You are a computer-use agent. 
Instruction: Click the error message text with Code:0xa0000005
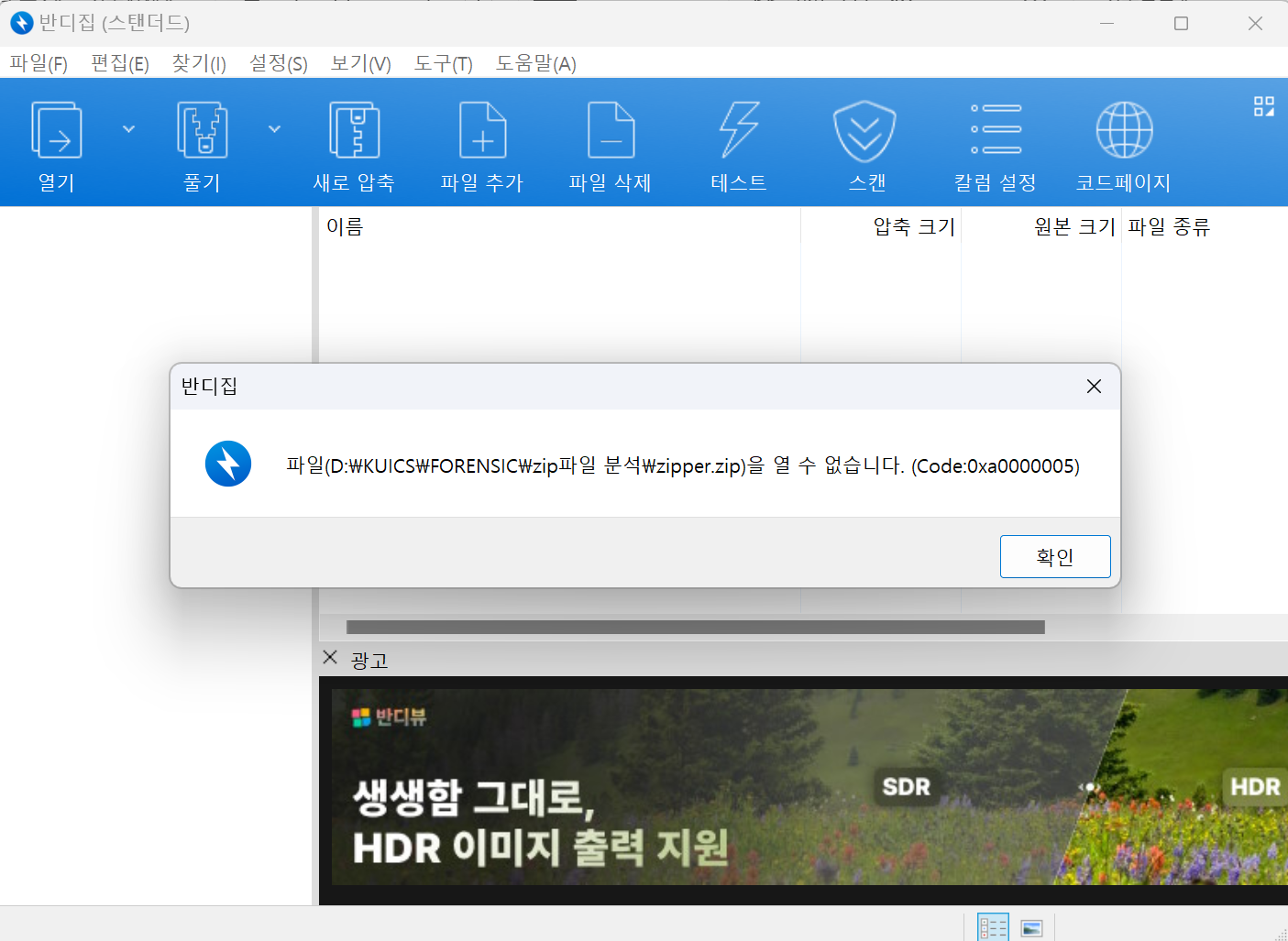point(683,465)
